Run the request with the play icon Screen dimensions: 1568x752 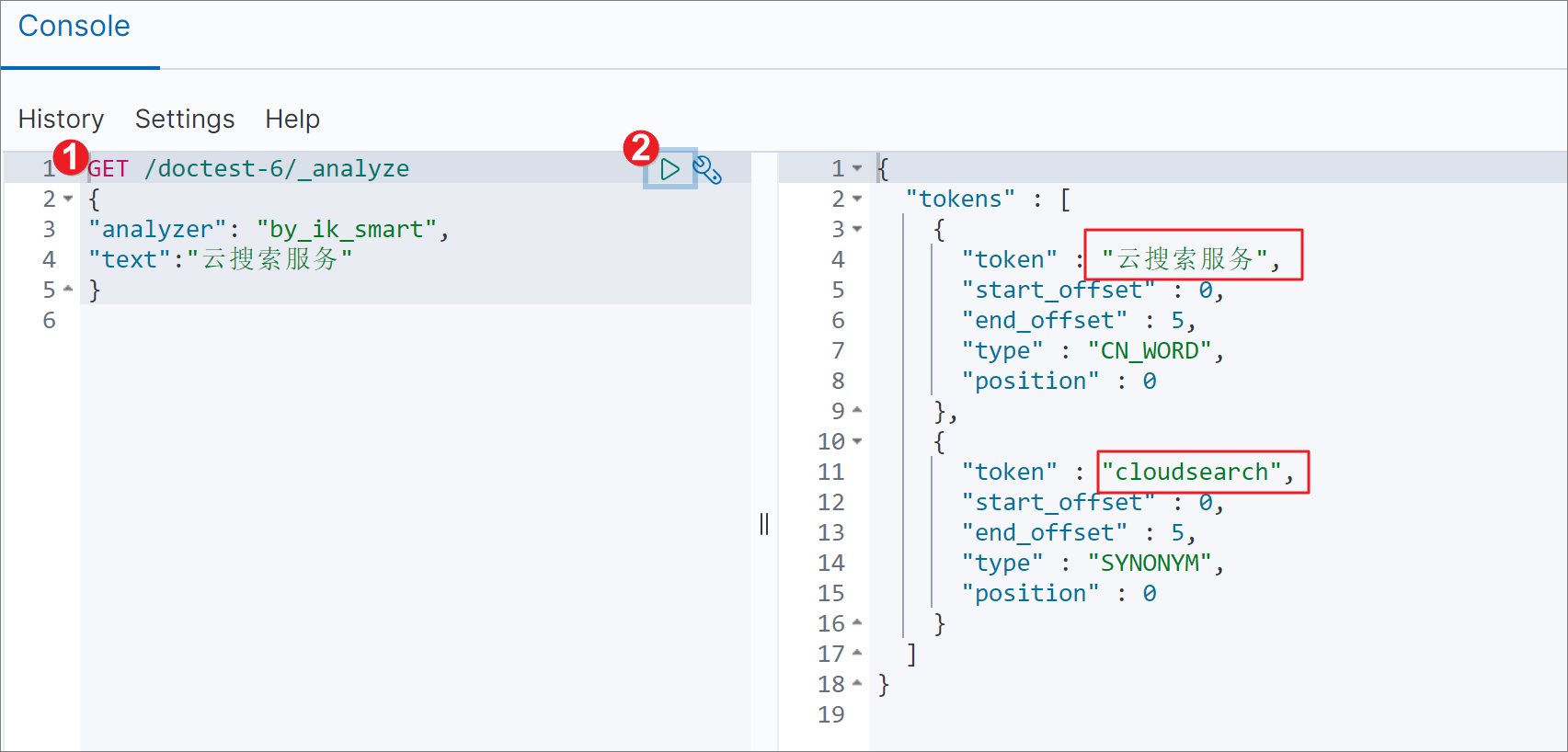(670, 169)
